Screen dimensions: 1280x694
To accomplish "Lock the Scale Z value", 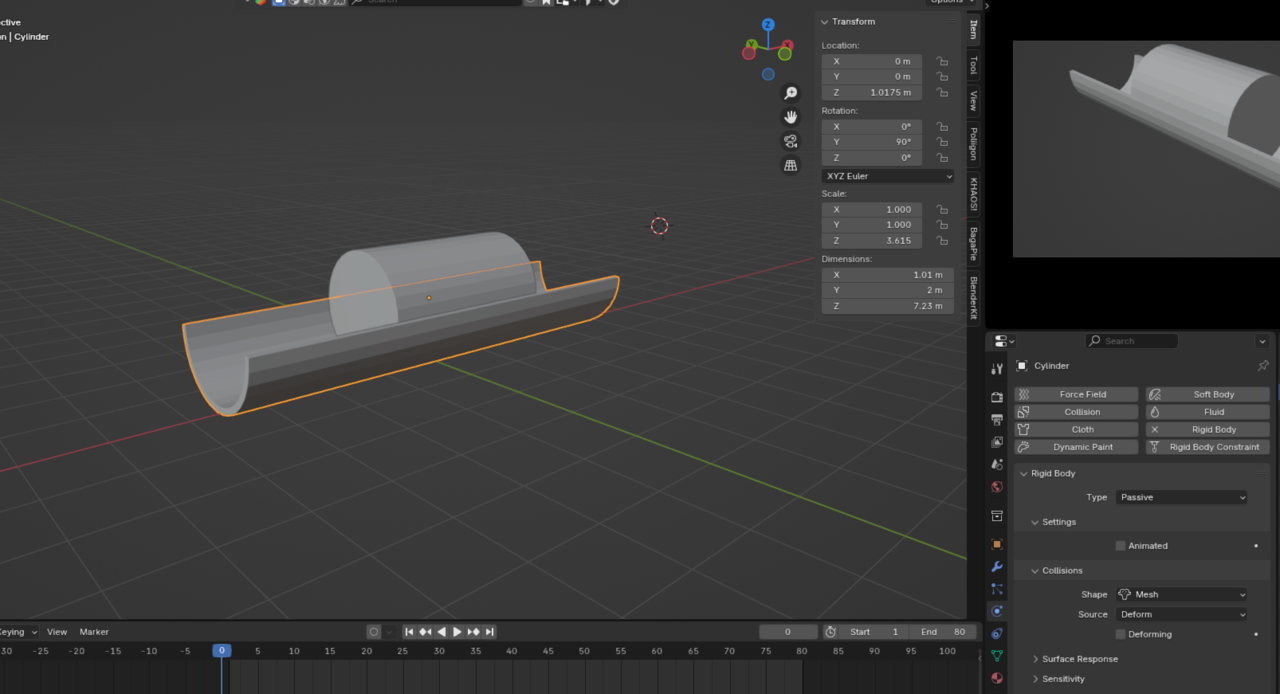I will pyautogui.click(x=942, y=241).
